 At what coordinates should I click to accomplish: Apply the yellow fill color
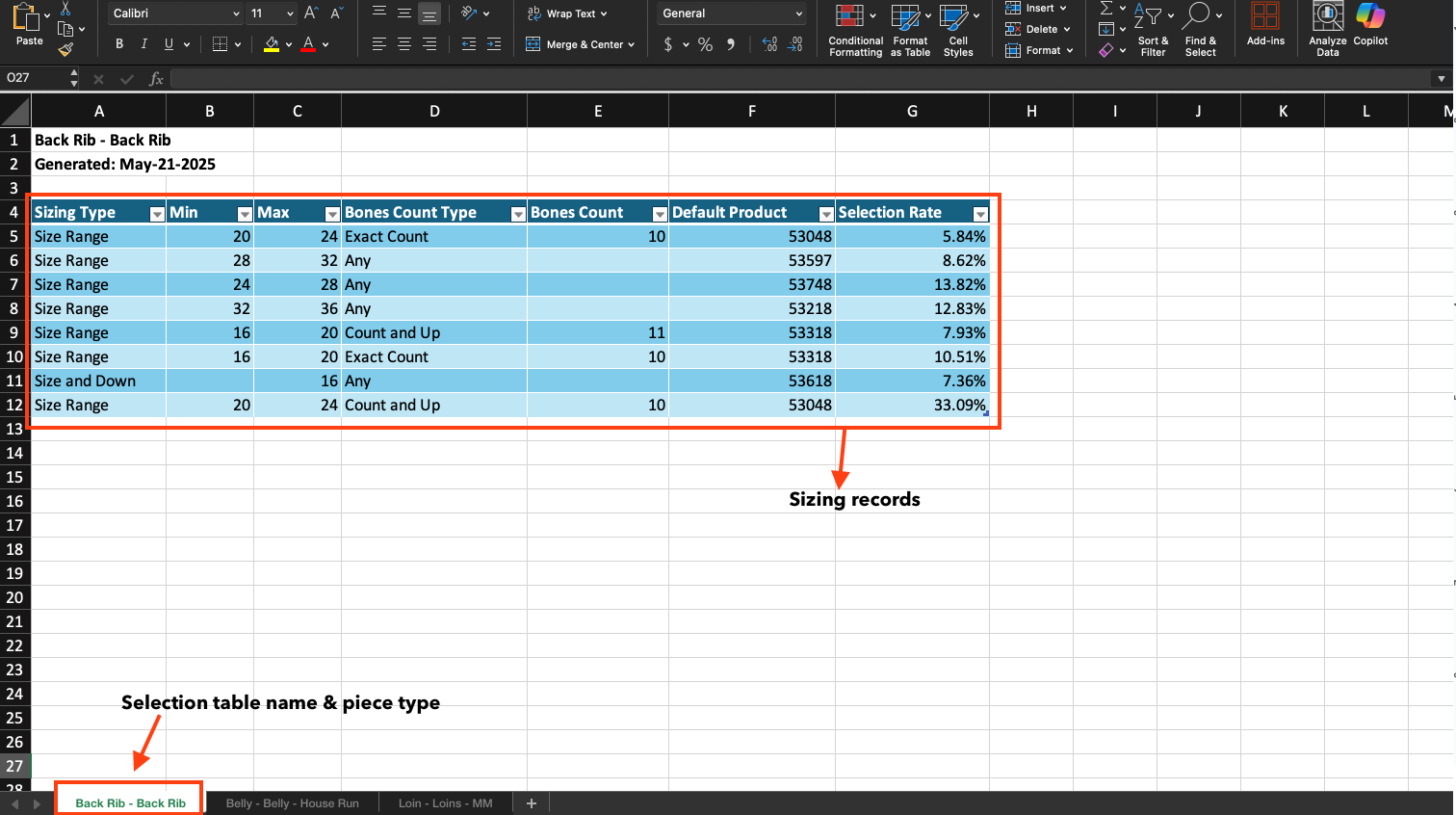click(272, 44)
